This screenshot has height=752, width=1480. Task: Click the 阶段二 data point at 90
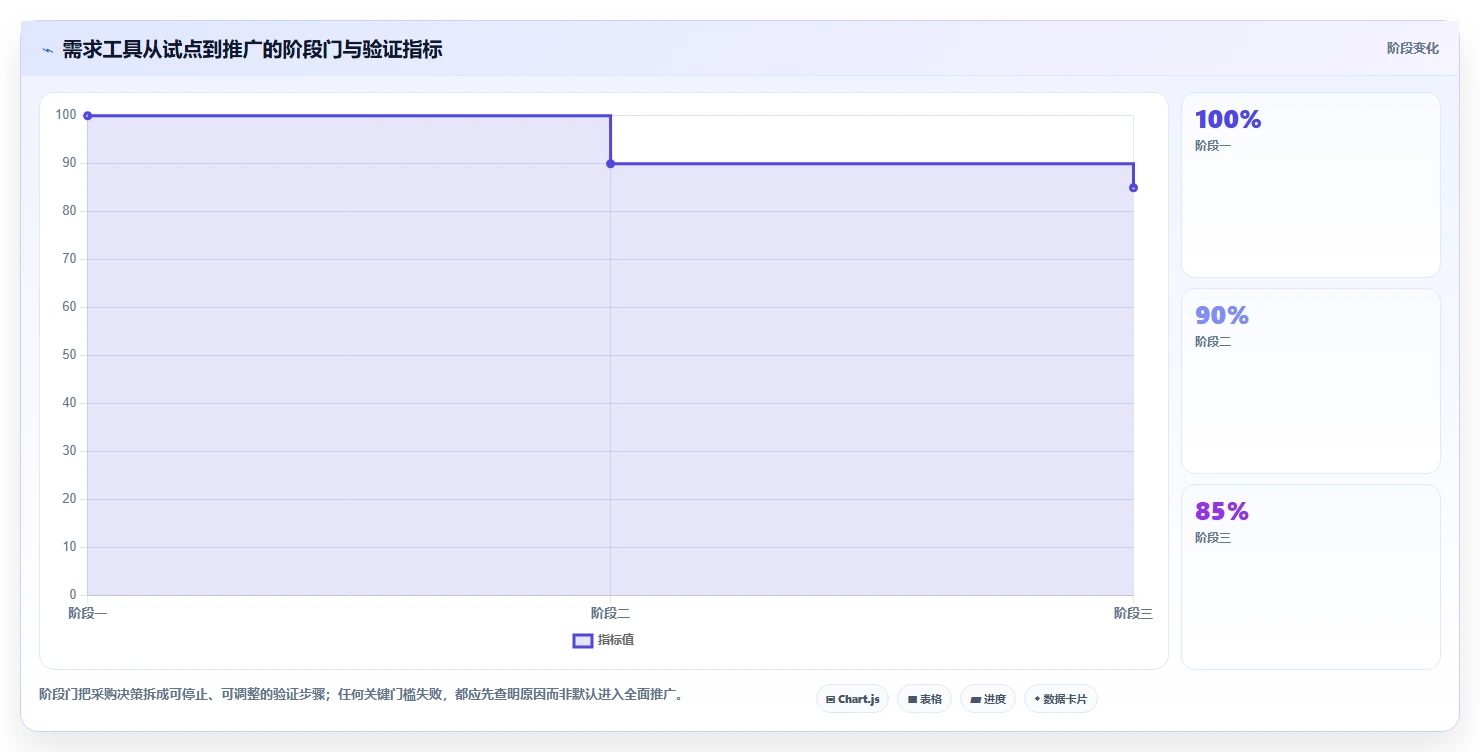(610, 164)
